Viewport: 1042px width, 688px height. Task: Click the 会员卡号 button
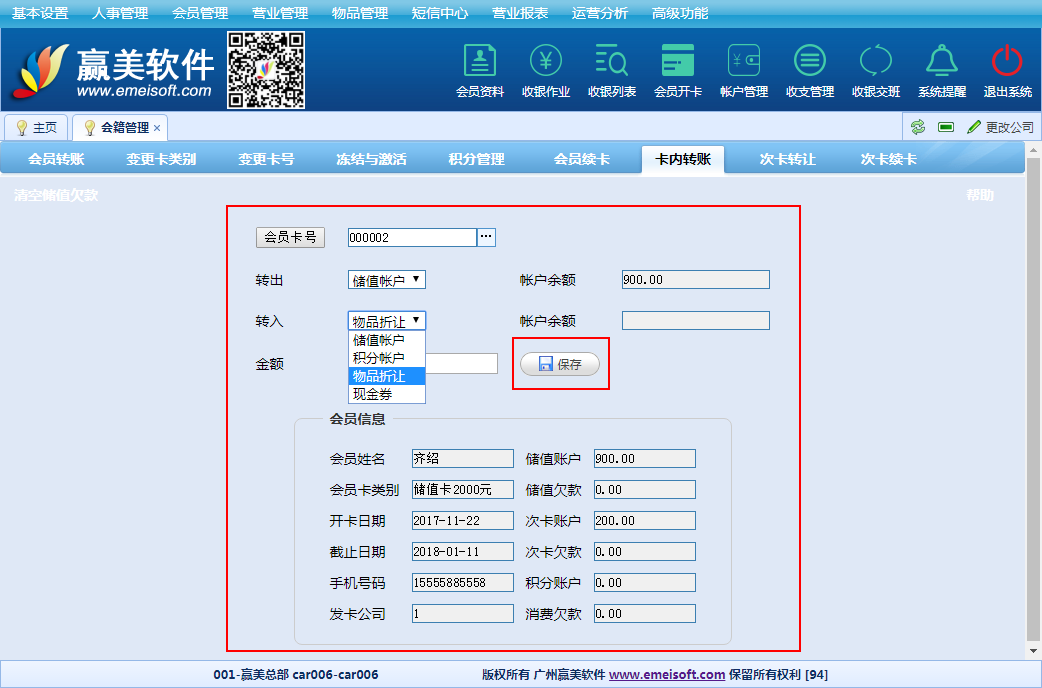pyautogui.click(x=290, y=237)
